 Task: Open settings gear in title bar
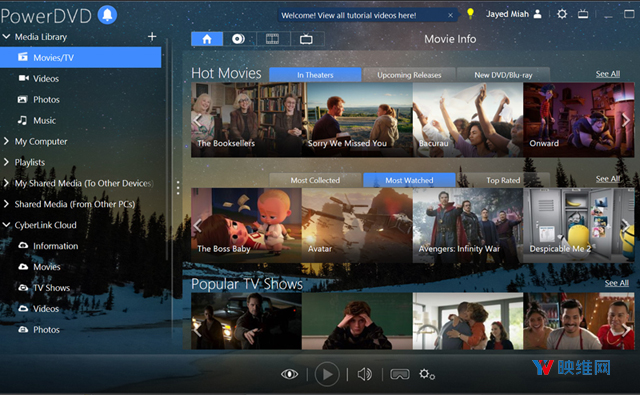pyautogui.click(x=562, y=14)
